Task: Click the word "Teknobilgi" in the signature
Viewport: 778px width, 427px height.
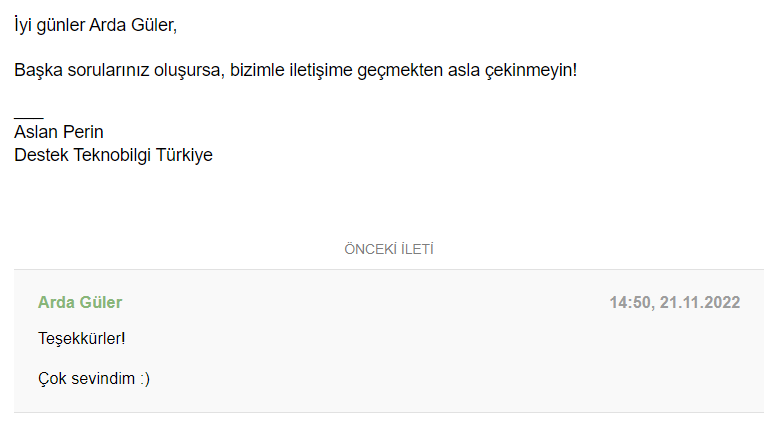Action: (112, 155)
